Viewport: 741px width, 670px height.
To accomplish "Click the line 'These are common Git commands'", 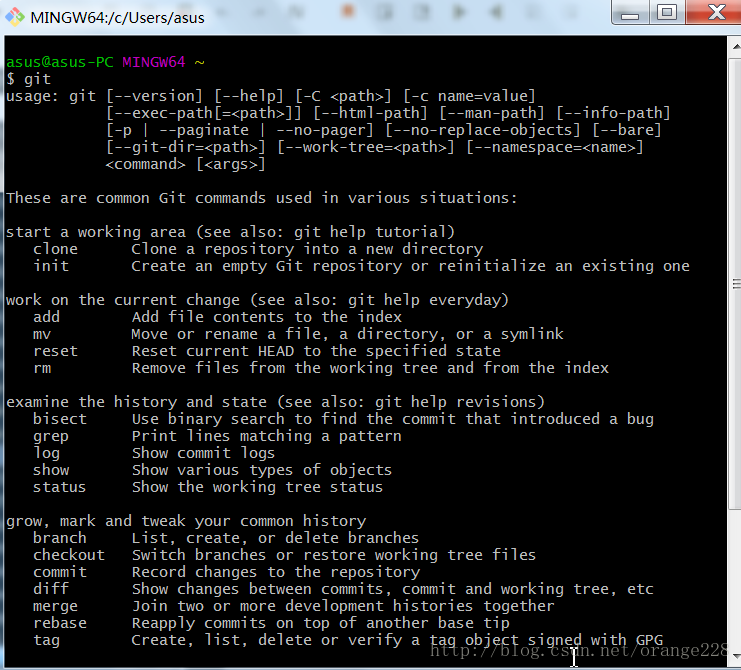I will (x=261, y=198).
